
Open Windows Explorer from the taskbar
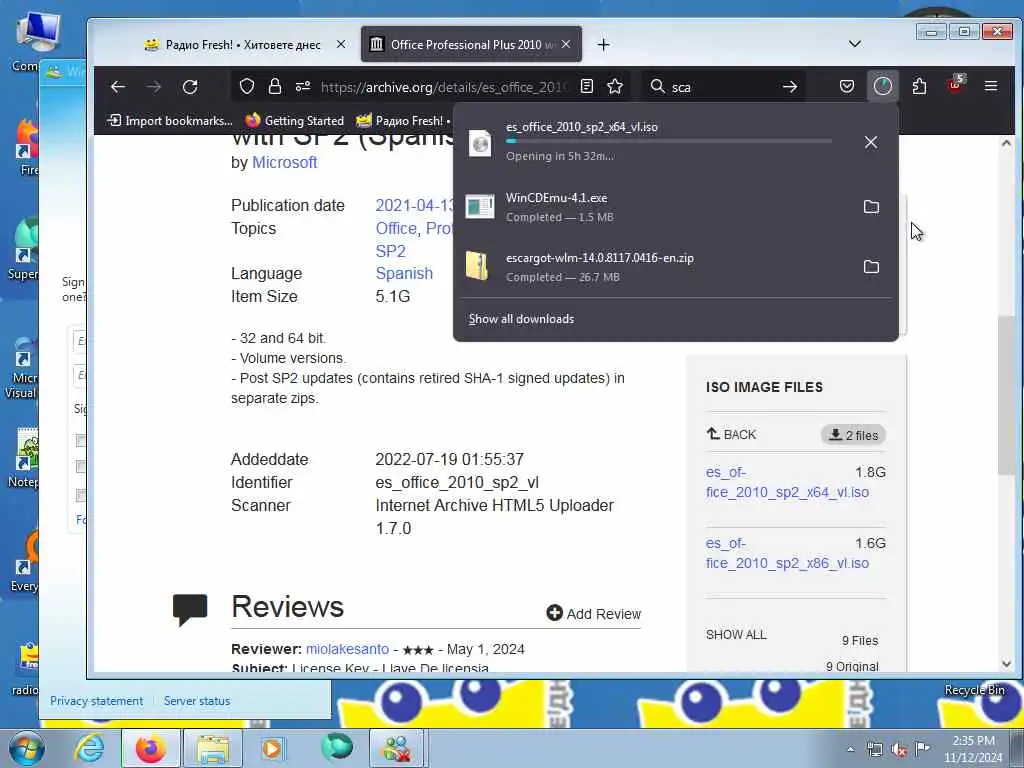click(213, 748)
